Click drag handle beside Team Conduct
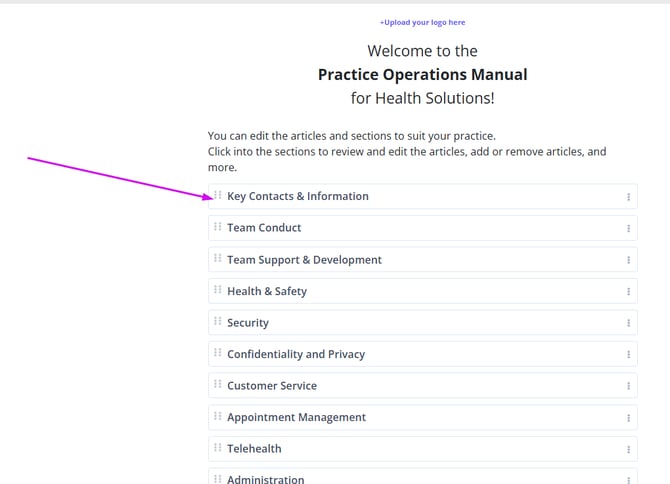The height and width of the screenshot is (484, 670). tap(218, 228)
